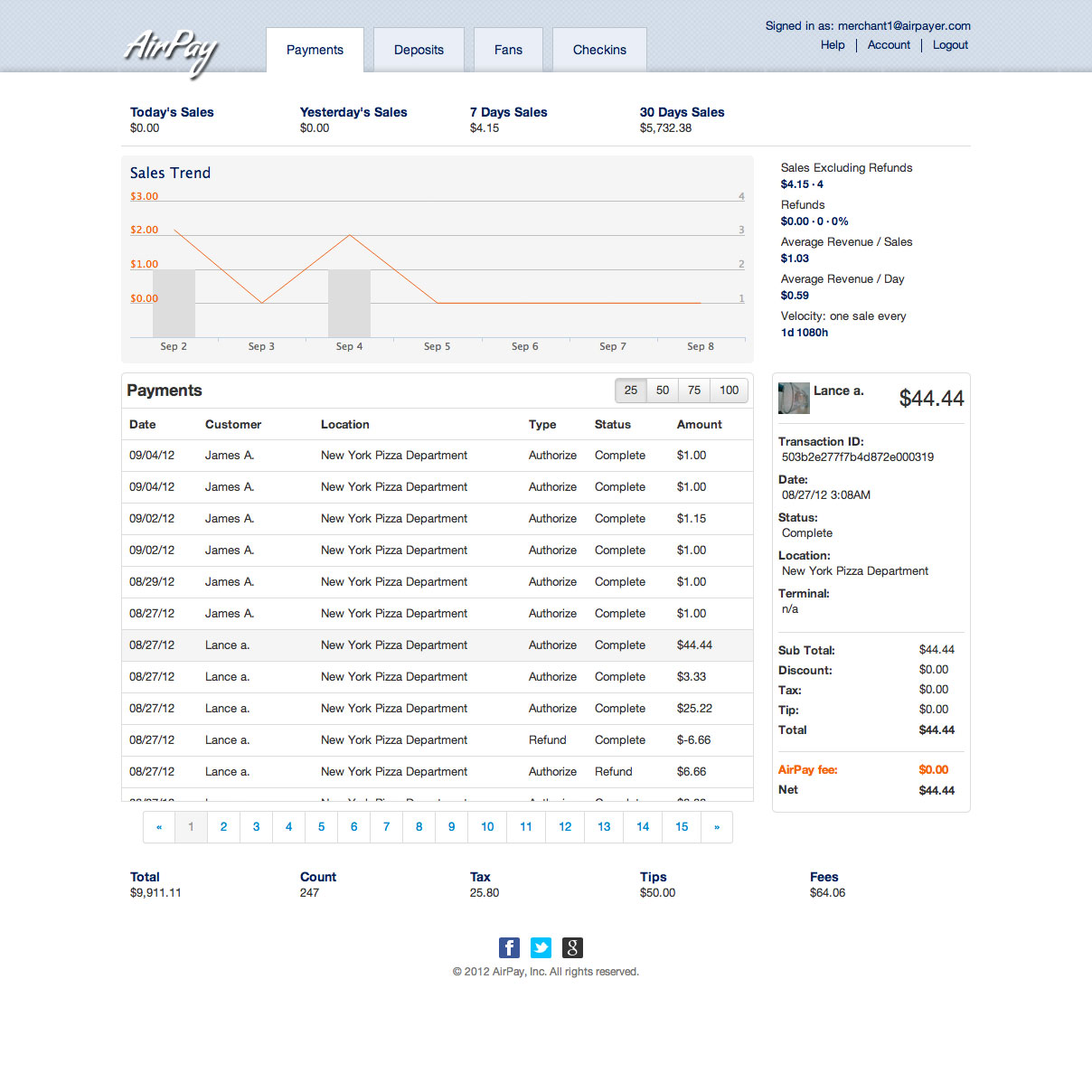Go to page 2 of payments
1092x1092 pixels.
click(x=223, y=827)
